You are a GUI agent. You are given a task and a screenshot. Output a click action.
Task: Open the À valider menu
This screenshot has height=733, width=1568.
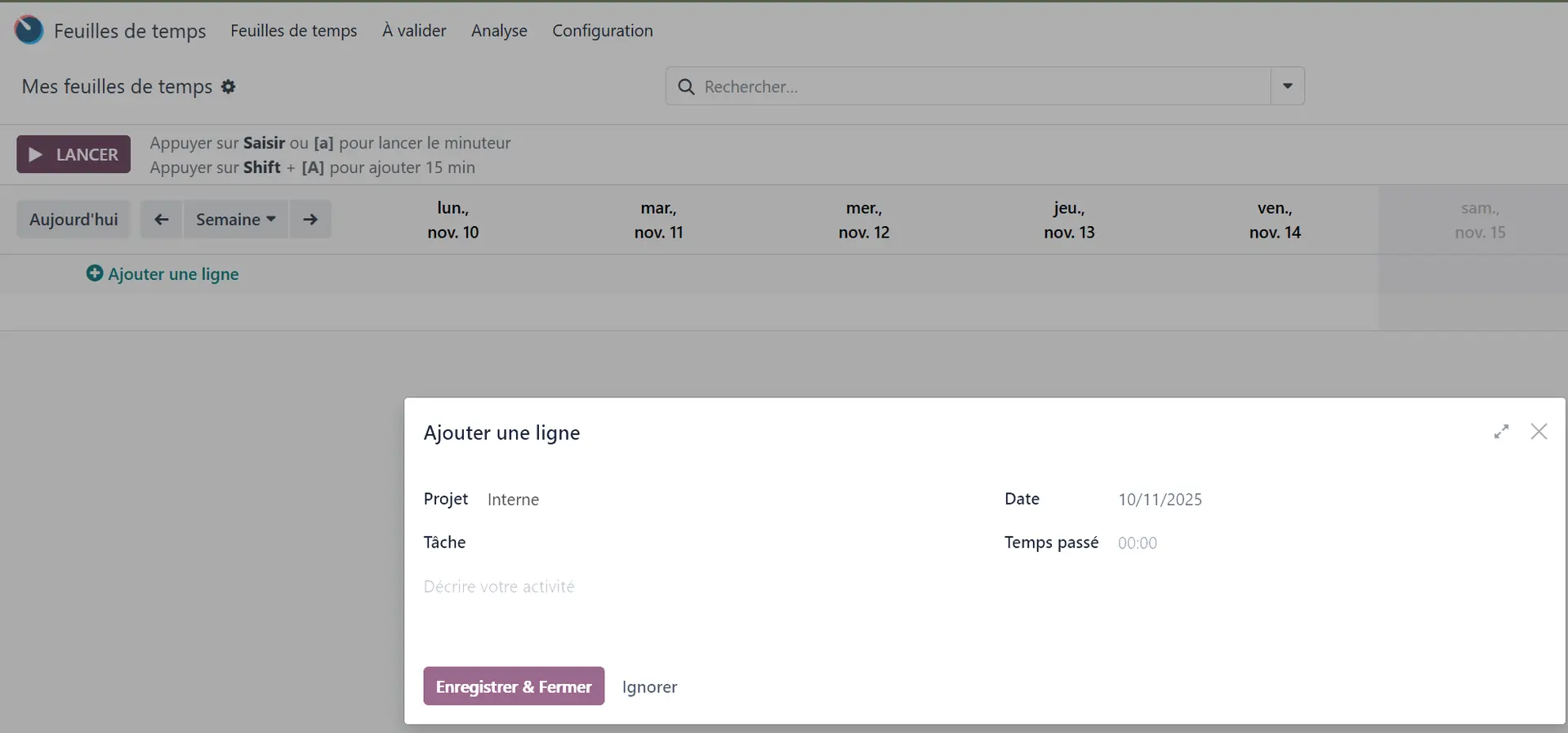414,31
